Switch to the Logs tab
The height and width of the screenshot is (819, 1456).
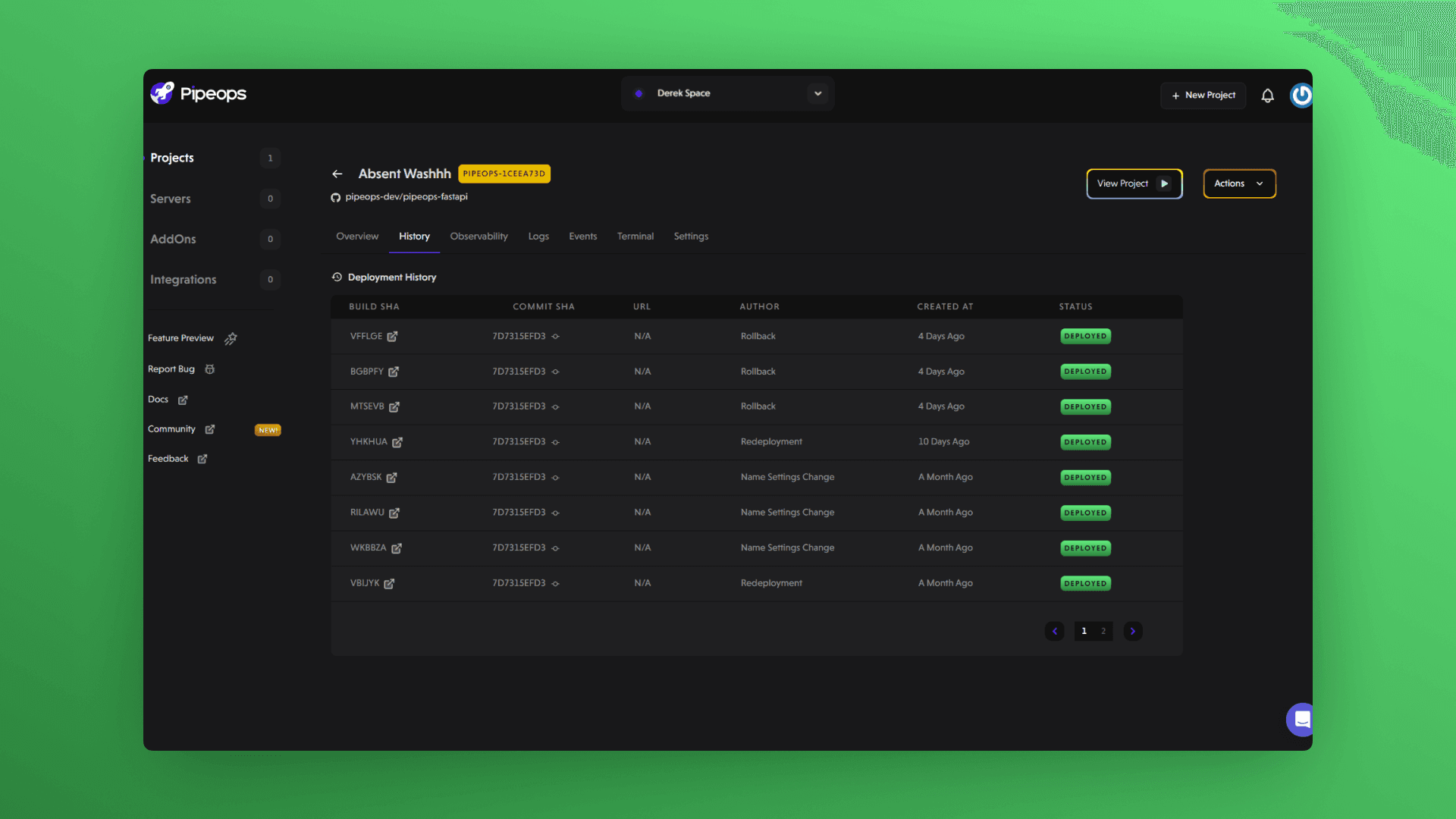(x=538, y=237)
